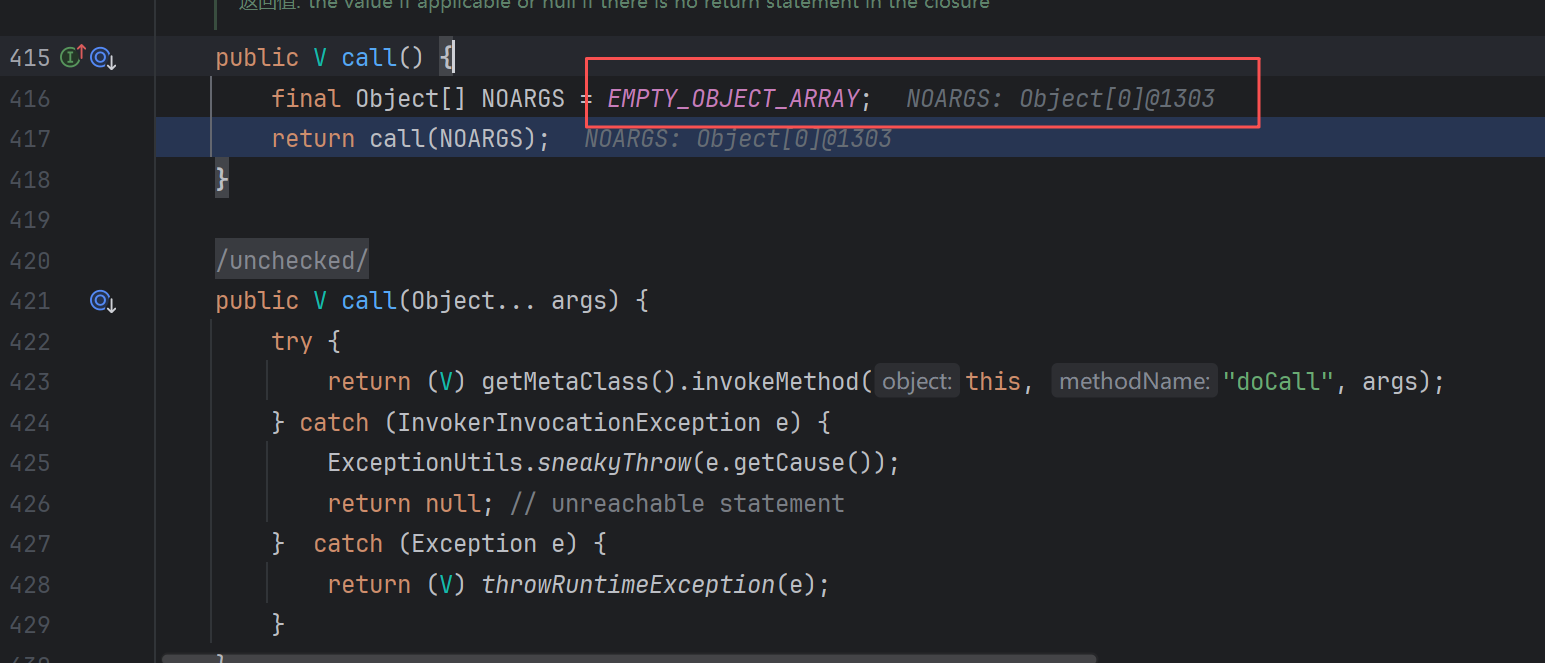Click the EMPTY_OBJECT_ARRAY constant

click(x=732, y=99)
